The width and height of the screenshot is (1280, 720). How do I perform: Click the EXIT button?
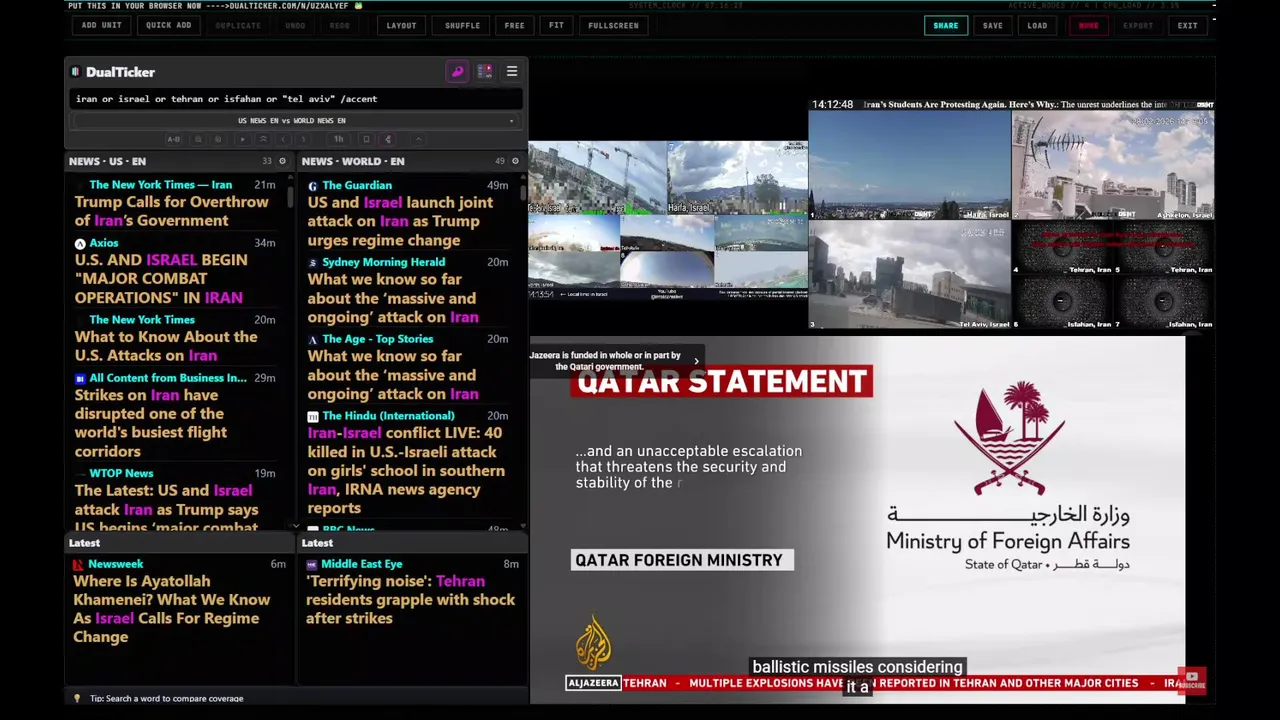pyautogui.click(x=1187, y=25)
